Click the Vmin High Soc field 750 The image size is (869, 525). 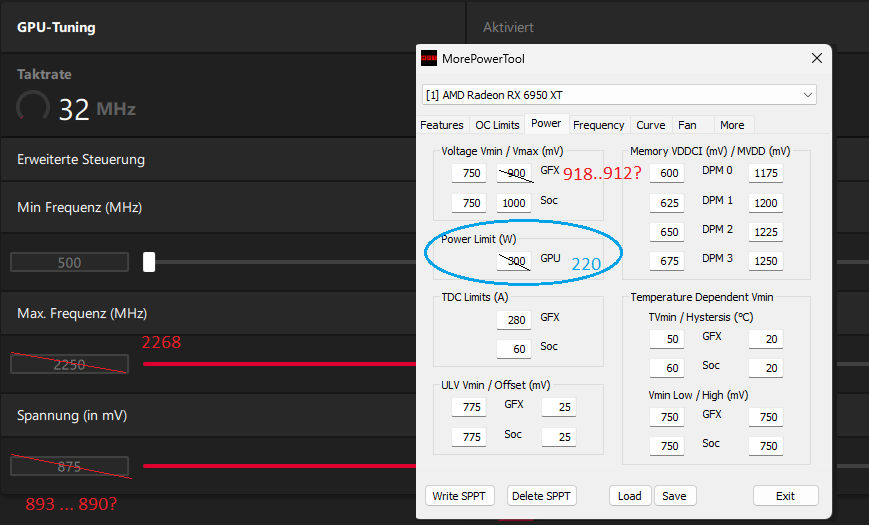tap(766, 446)
